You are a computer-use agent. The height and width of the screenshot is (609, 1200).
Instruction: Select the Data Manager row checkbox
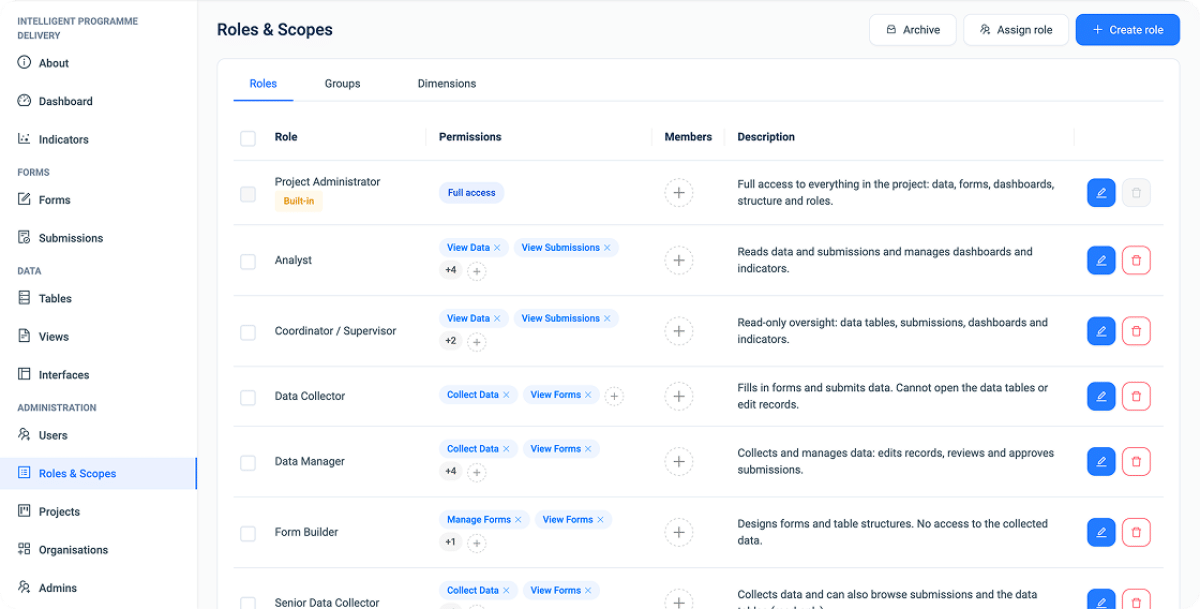248,463
